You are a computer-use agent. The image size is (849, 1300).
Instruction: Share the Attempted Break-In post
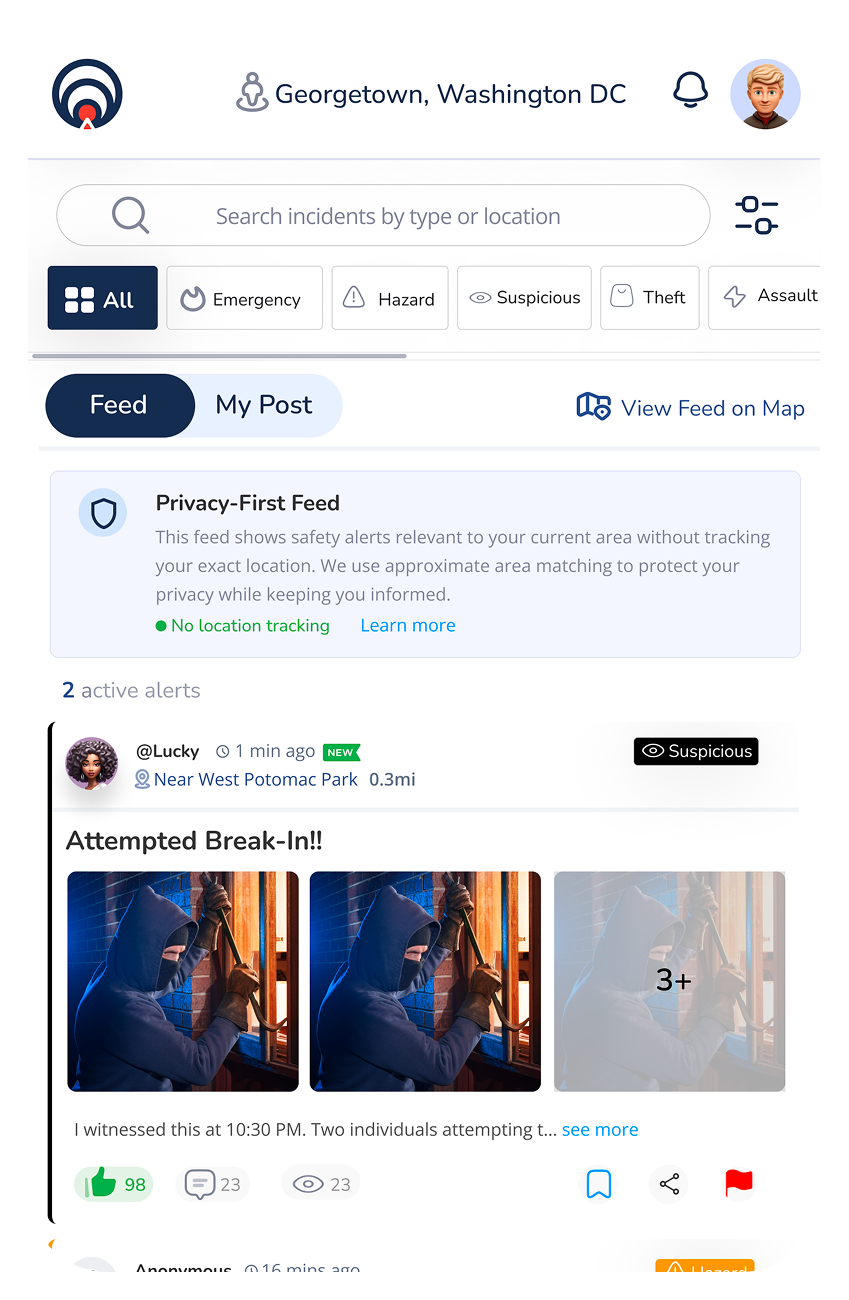pyautogui.click(x=669, y=1185)
